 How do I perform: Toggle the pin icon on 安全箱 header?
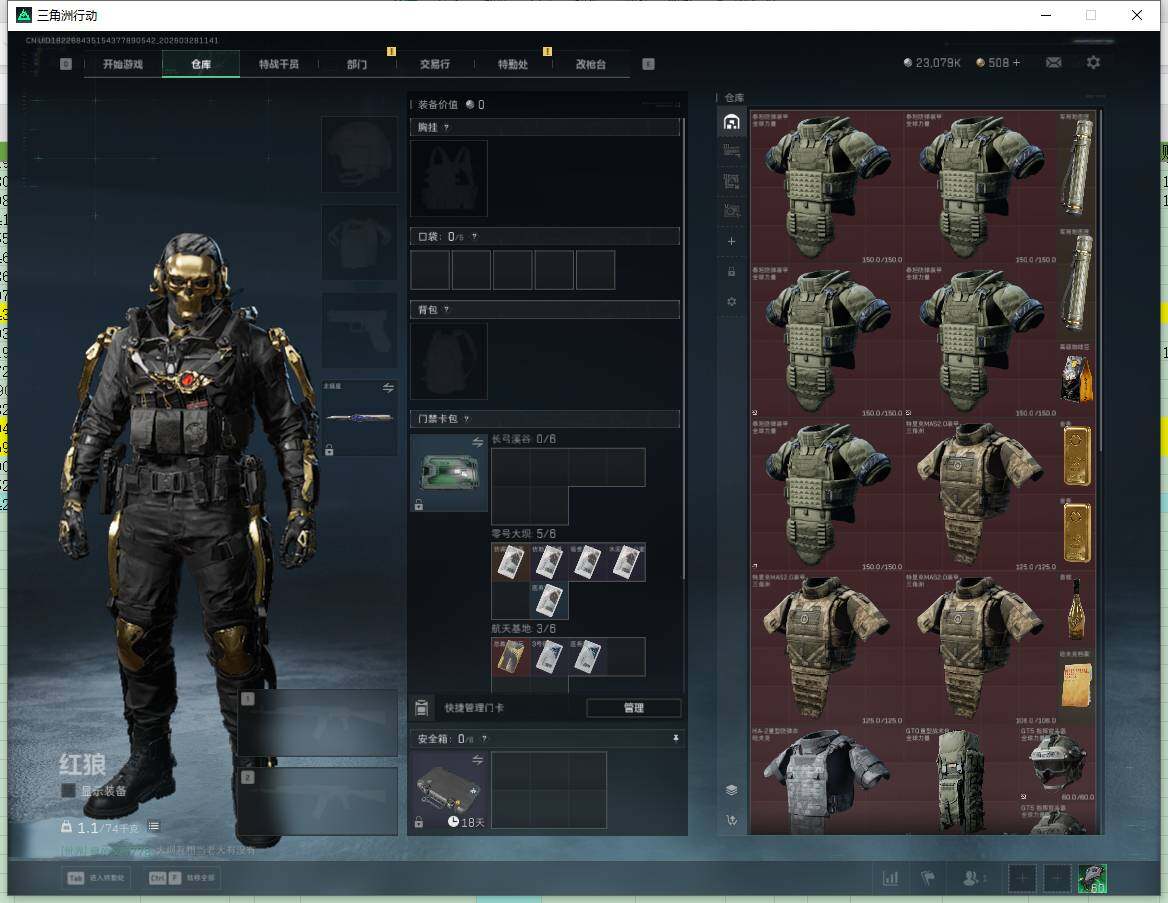tap(676, 738)
